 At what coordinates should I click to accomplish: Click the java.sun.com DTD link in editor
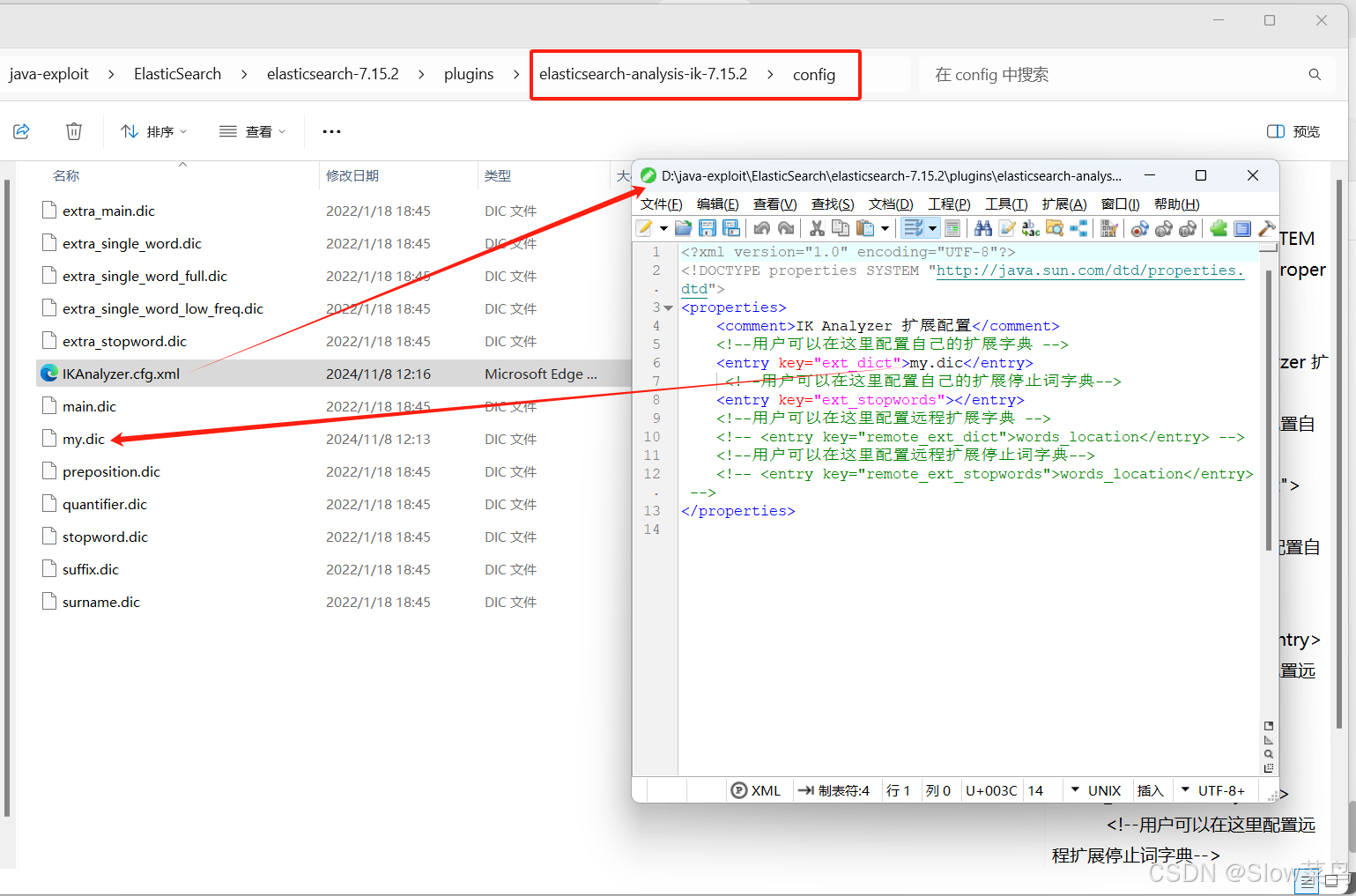(1090, 270)
